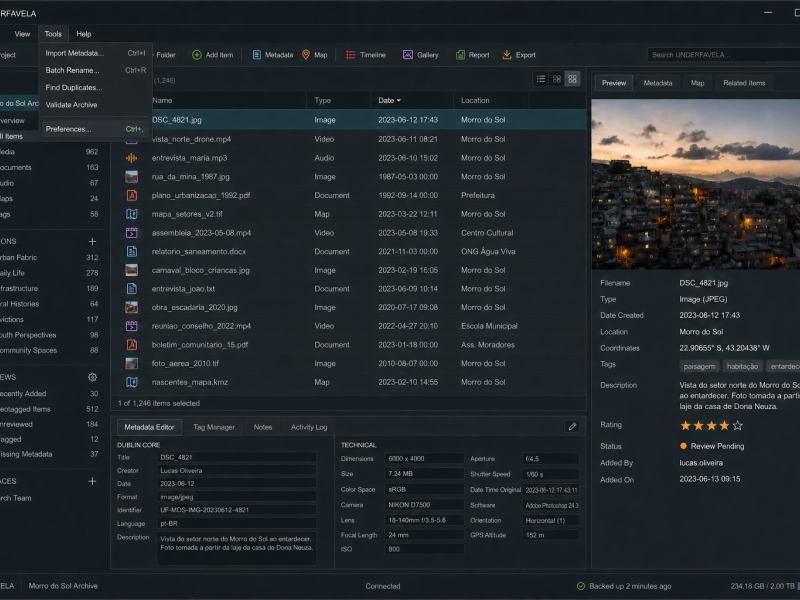
Task: Click PDF icon of plano_urbanizacao_1992.pdf
Action: pos(132,195)
